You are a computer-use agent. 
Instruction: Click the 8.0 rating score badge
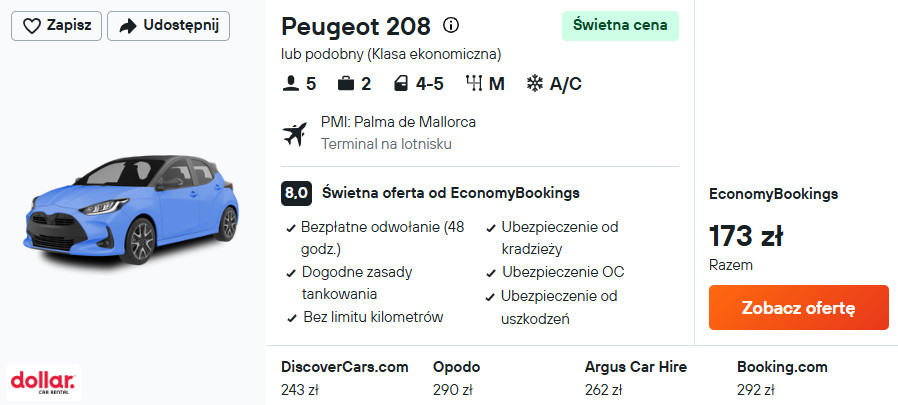pyautogui.click(x=296, y=193)
